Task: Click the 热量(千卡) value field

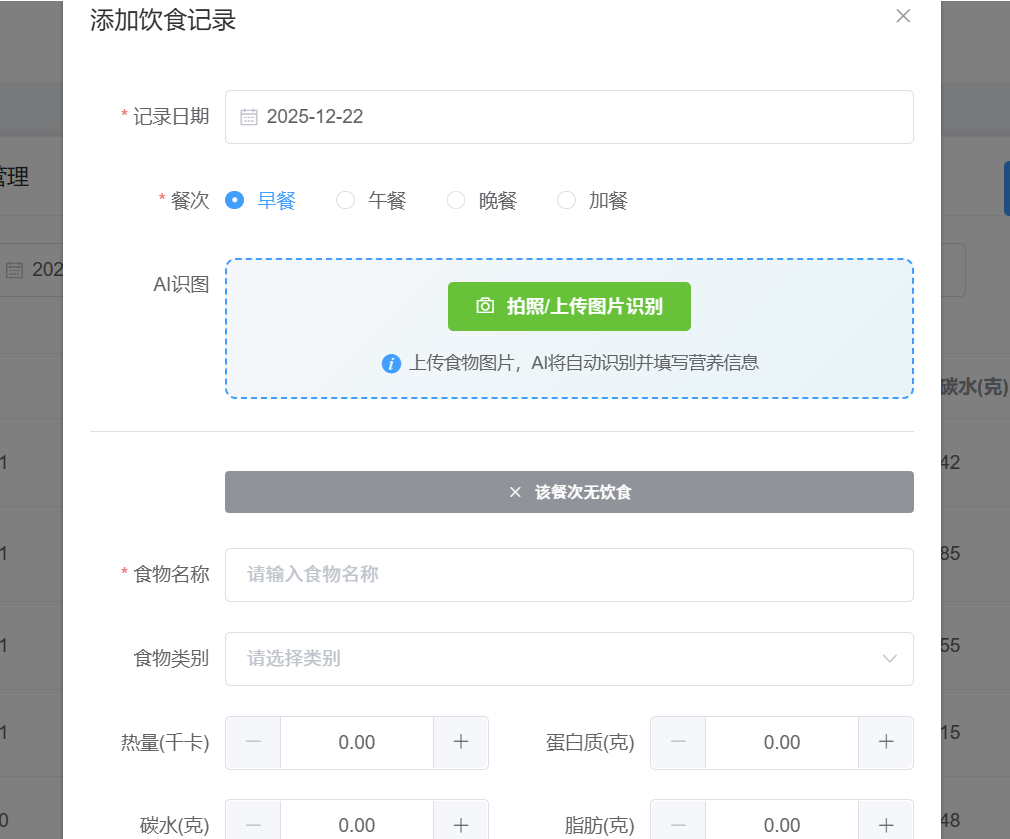Action: point(357,742)
